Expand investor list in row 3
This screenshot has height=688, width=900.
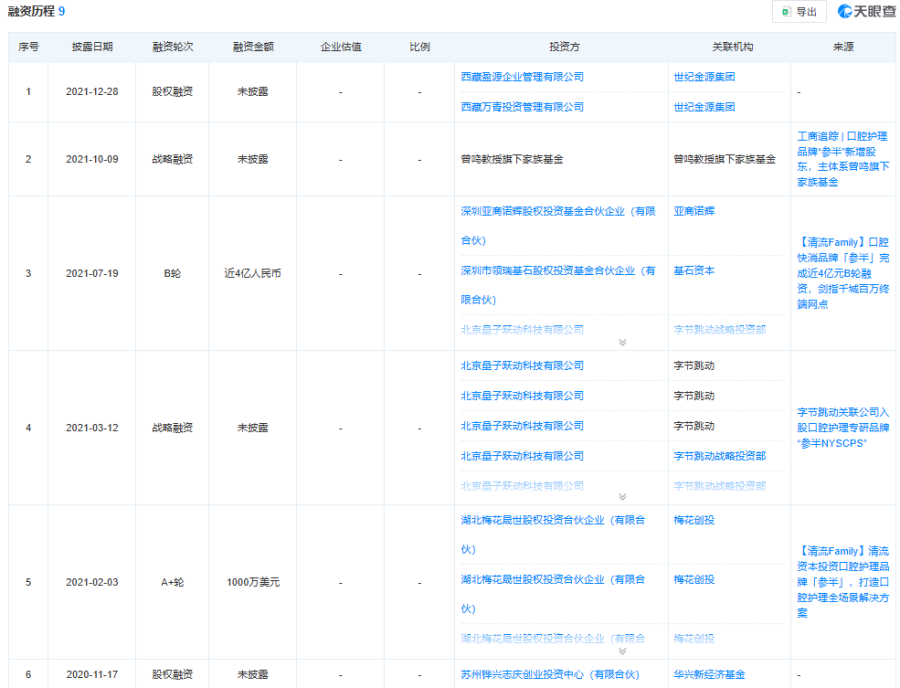pos(622,342)
